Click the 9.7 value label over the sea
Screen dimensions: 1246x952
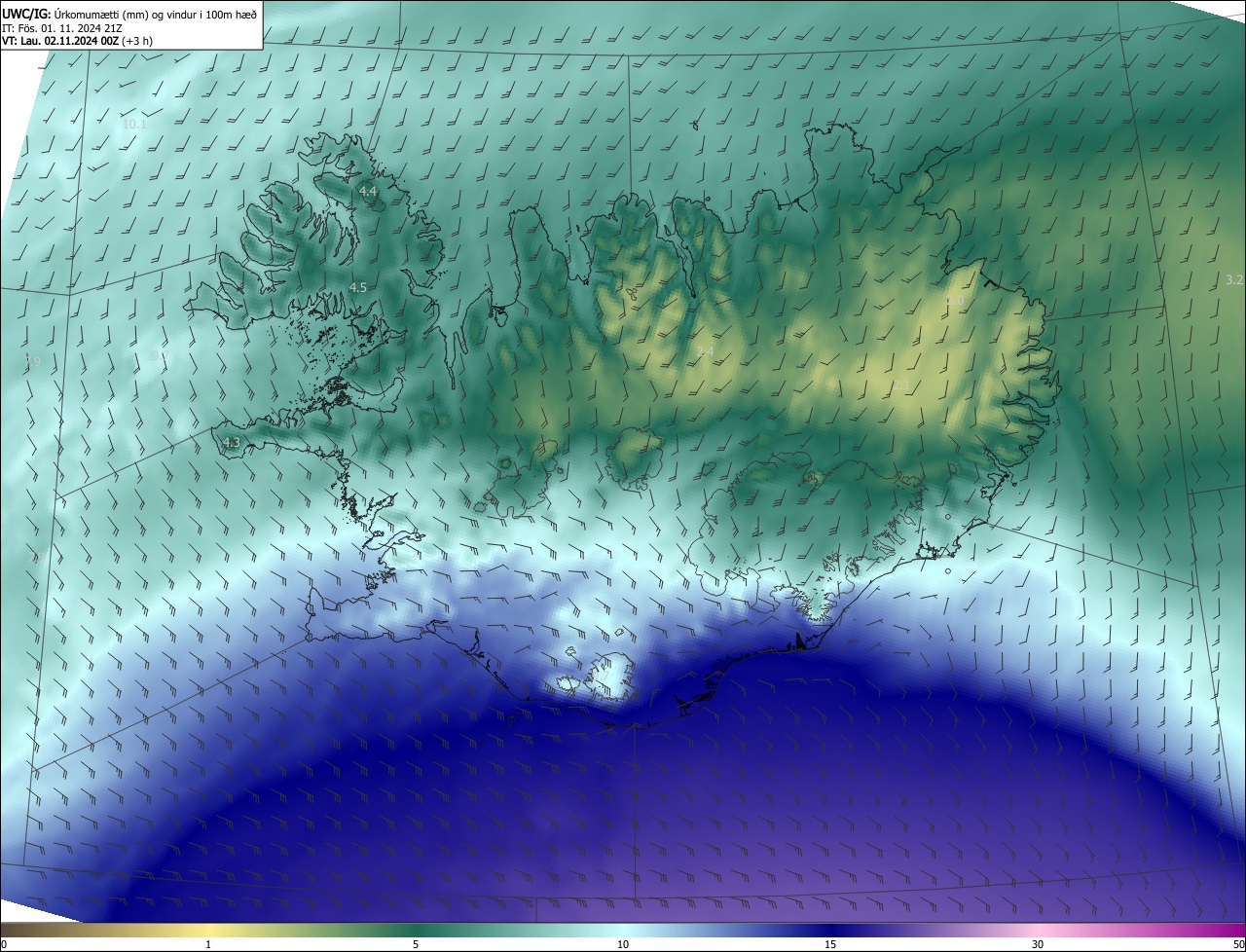(161, 356)
